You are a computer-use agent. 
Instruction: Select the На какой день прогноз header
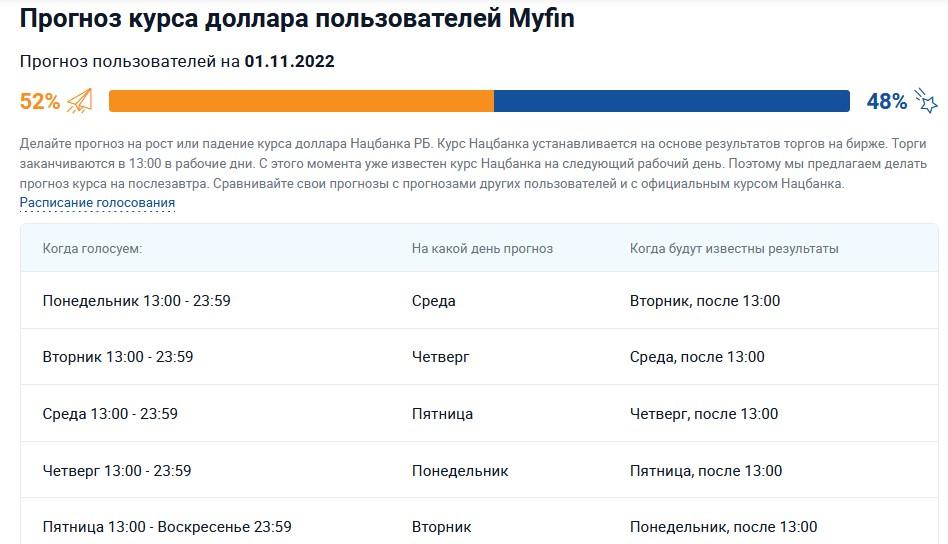coord(482,248)
